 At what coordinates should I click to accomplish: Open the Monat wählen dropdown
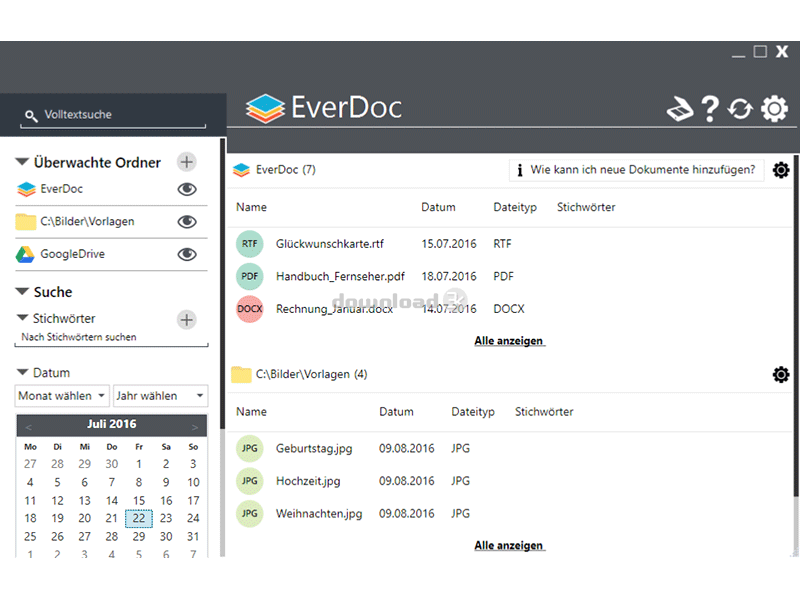point(62,396)
